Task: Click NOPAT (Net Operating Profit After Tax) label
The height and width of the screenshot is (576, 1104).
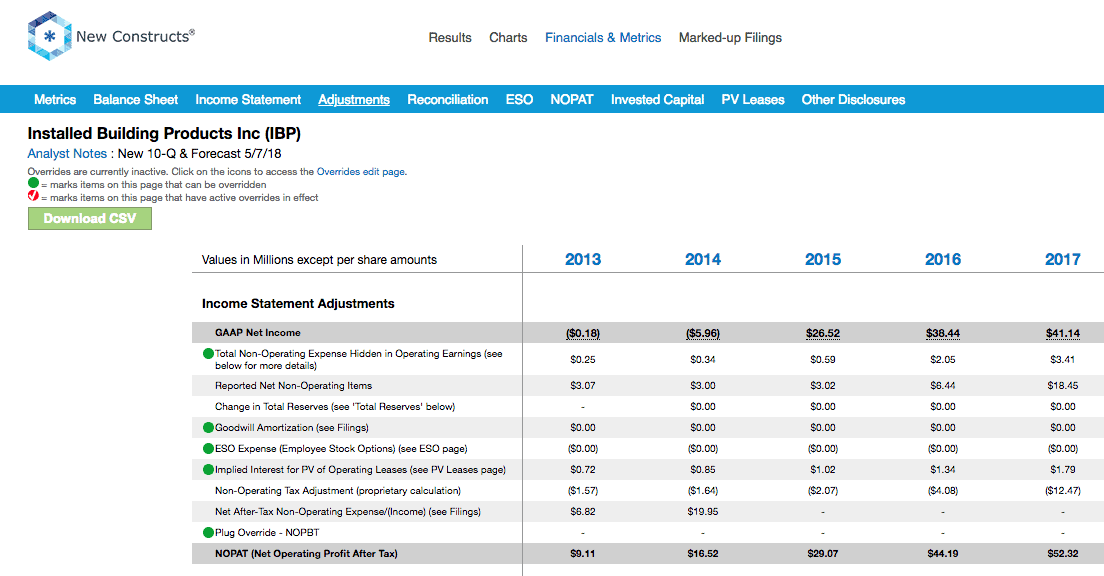Action: coord(306,553)
